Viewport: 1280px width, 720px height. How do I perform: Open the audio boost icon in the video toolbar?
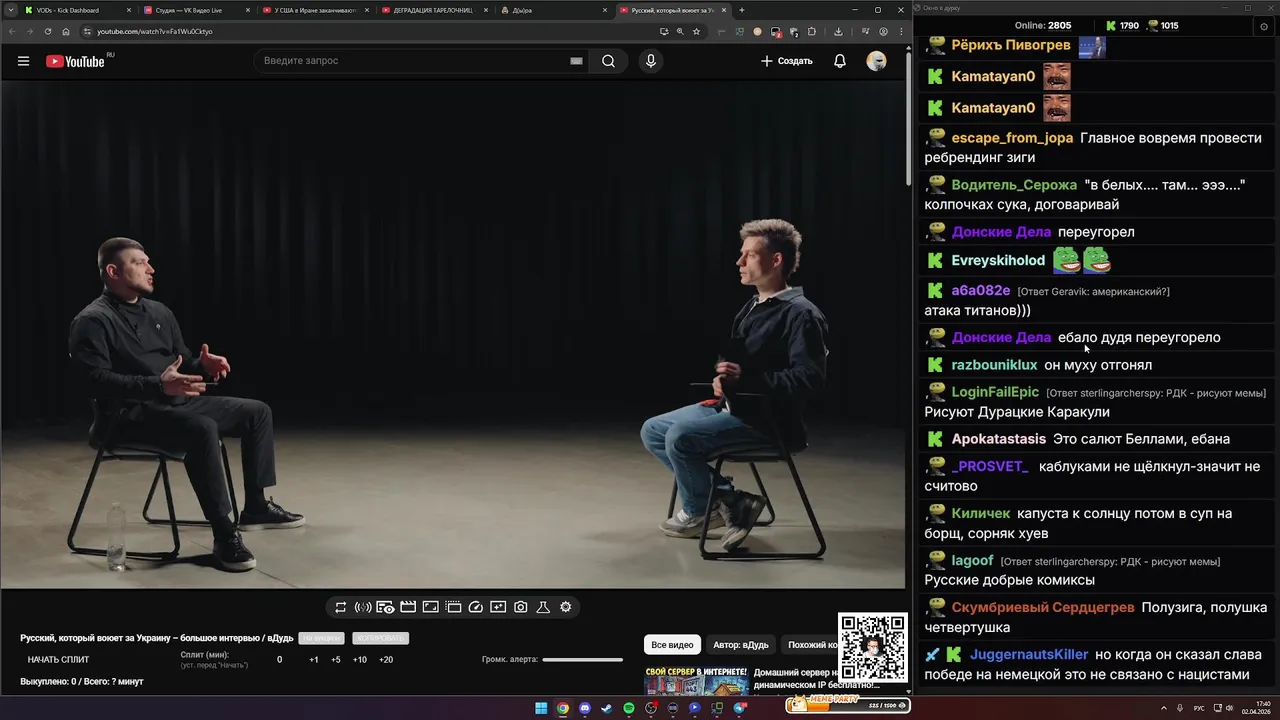coord(363,607)
